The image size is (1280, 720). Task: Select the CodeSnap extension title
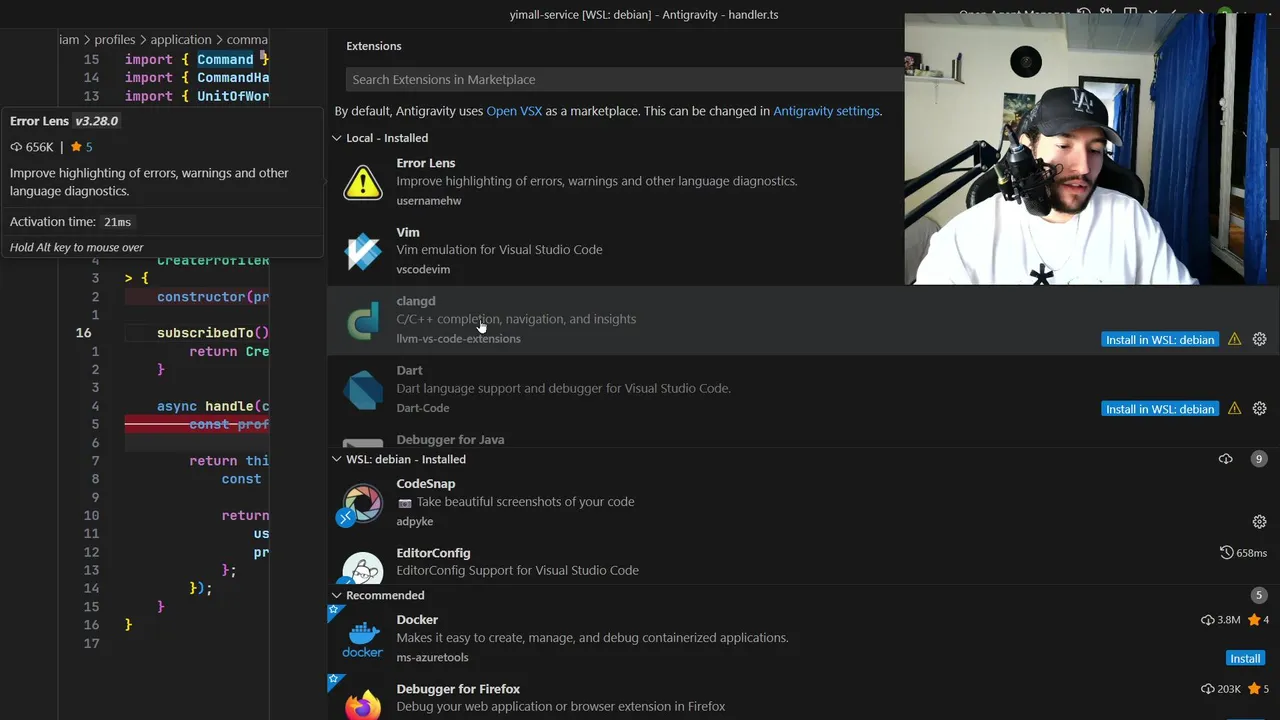426,484
